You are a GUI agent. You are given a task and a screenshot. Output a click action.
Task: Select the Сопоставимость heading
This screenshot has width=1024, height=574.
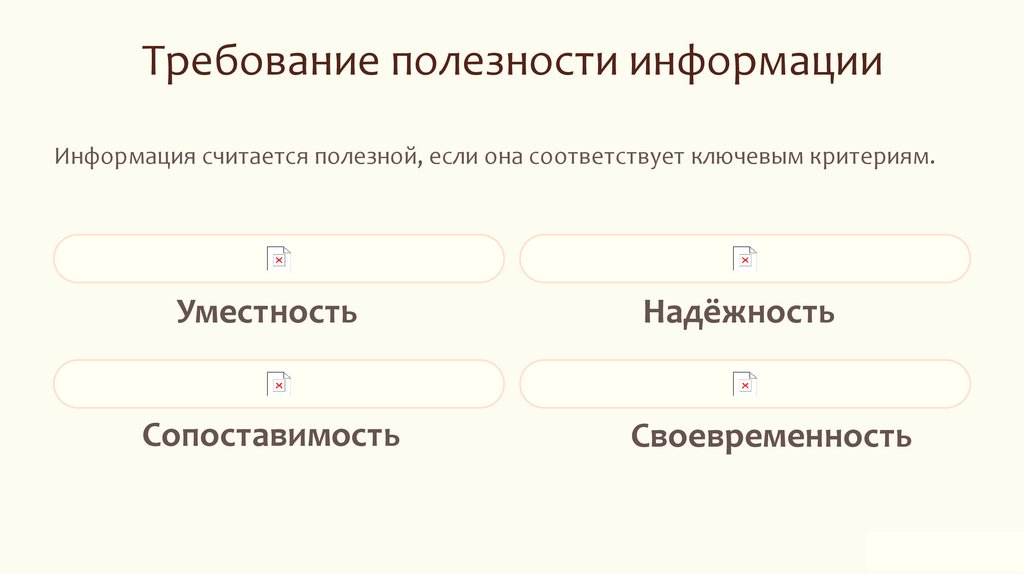(271, 435)
